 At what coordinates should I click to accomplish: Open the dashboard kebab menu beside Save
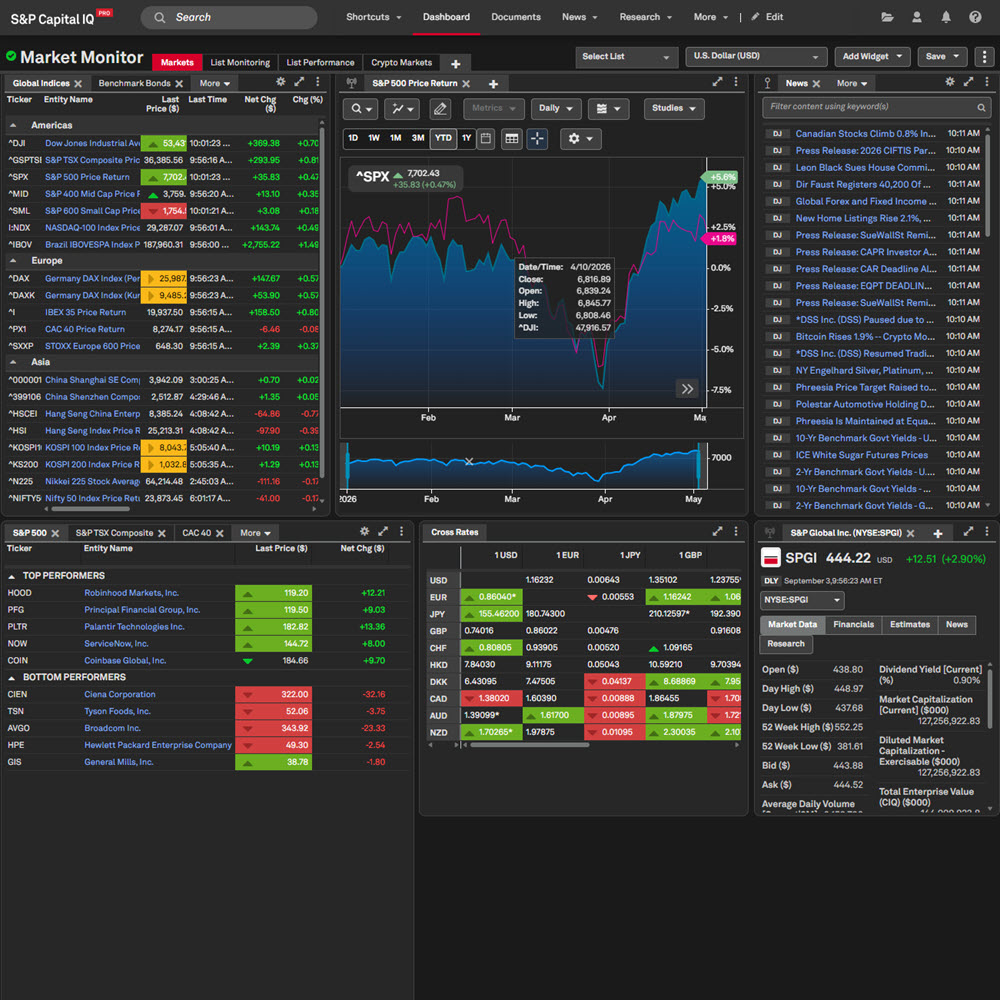pyautogui.click(x=984, y=57)
